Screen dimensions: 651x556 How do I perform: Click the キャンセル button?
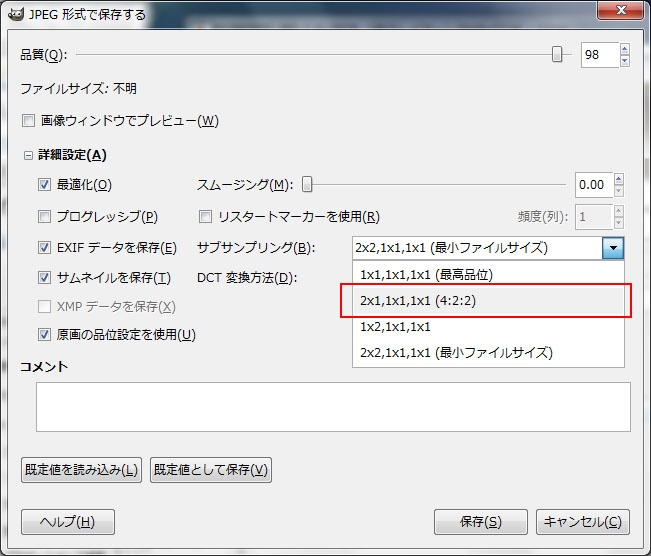pyautogui.click(x=583, y=522)
